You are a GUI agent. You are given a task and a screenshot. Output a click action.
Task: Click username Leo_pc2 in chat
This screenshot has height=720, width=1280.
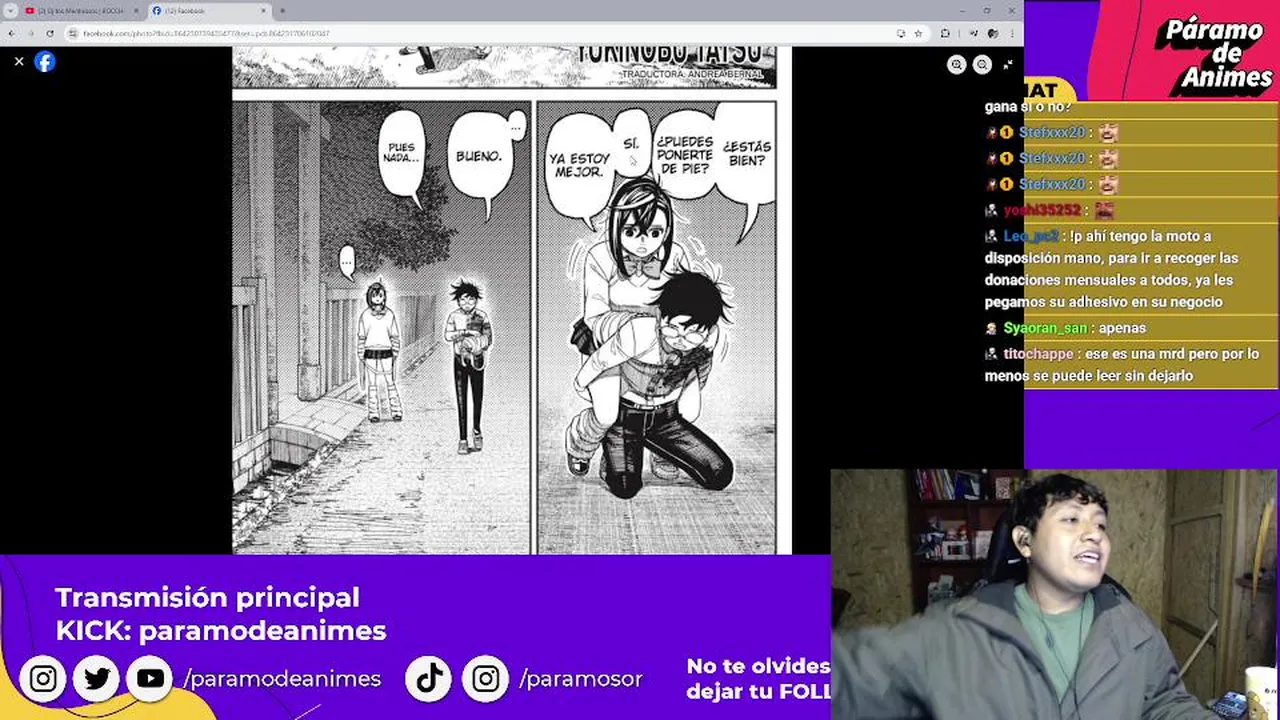[x=1031, y=236]
